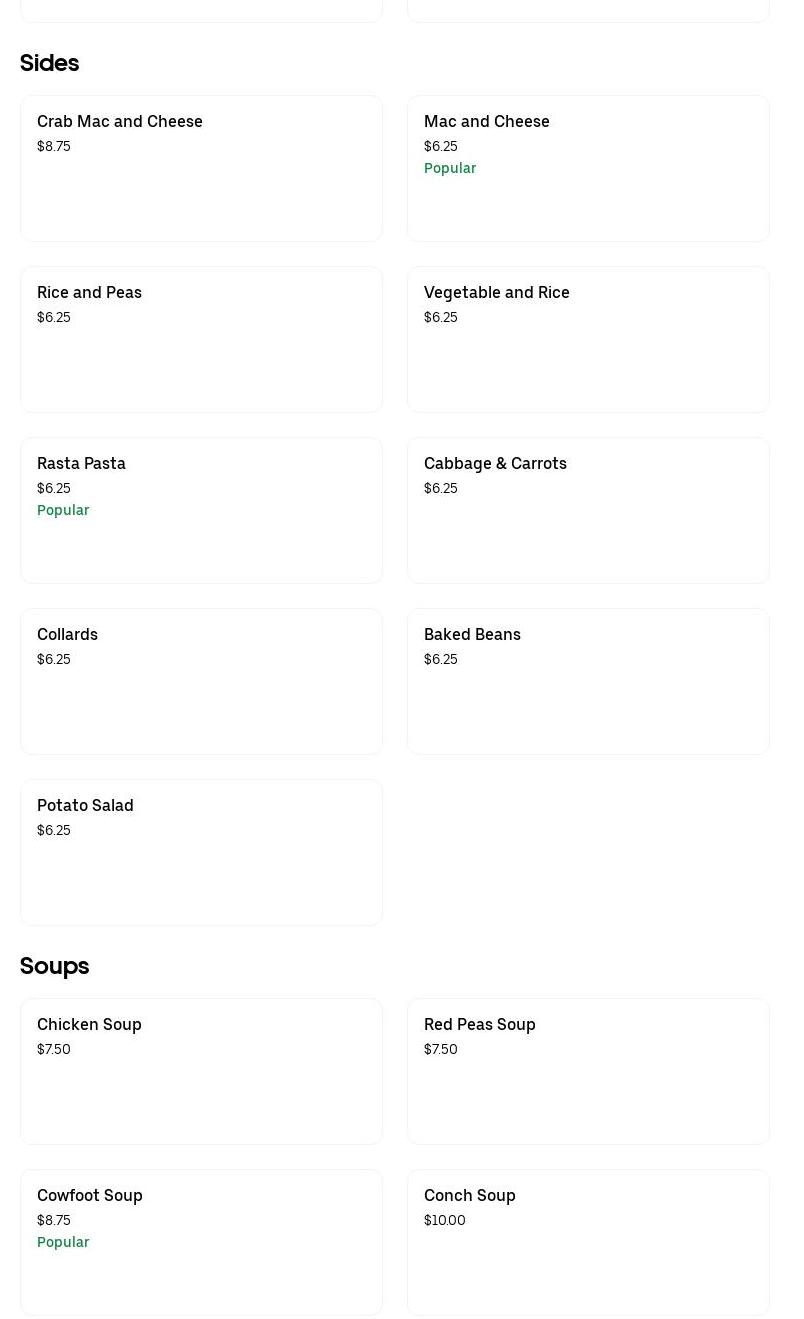The image size is (804, 1319).
Task: Click the Sides section heading
Action: coord(49,63)
